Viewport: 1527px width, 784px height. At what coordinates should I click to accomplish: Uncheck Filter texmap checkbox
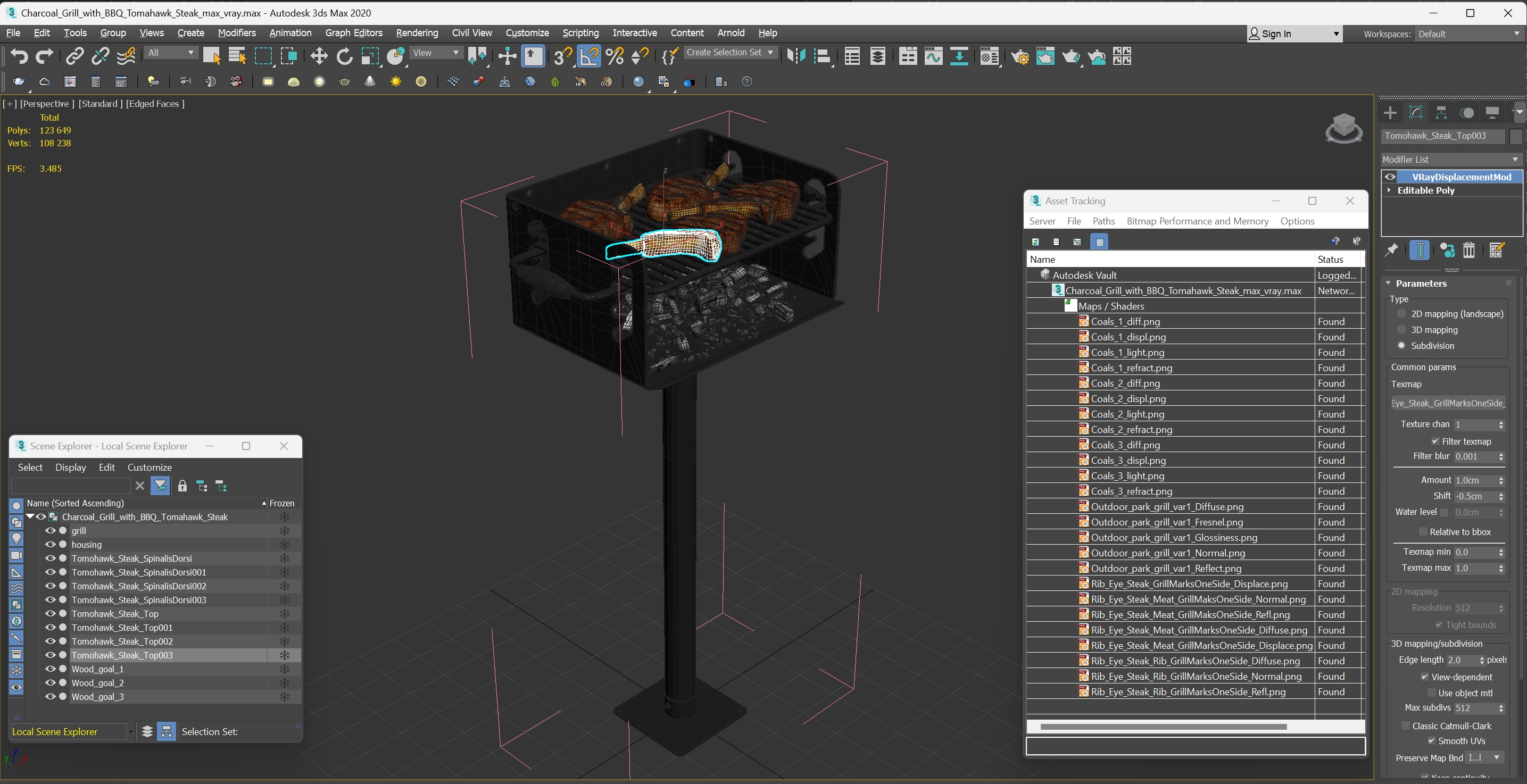1435,441
